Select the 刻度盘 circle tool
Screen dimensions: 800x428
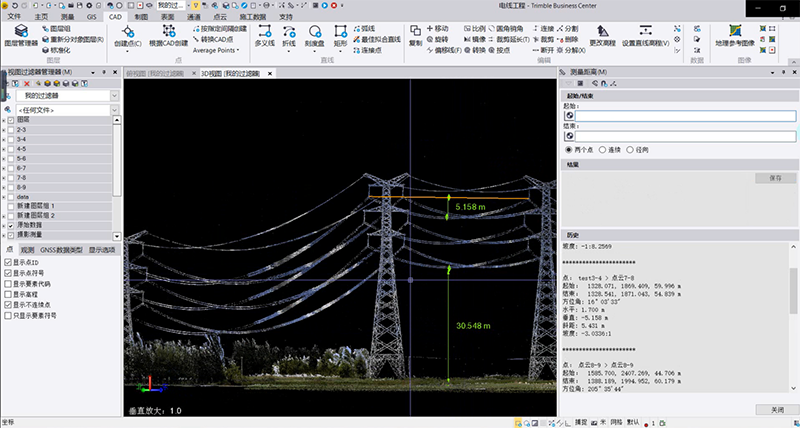tap(315, 35)
